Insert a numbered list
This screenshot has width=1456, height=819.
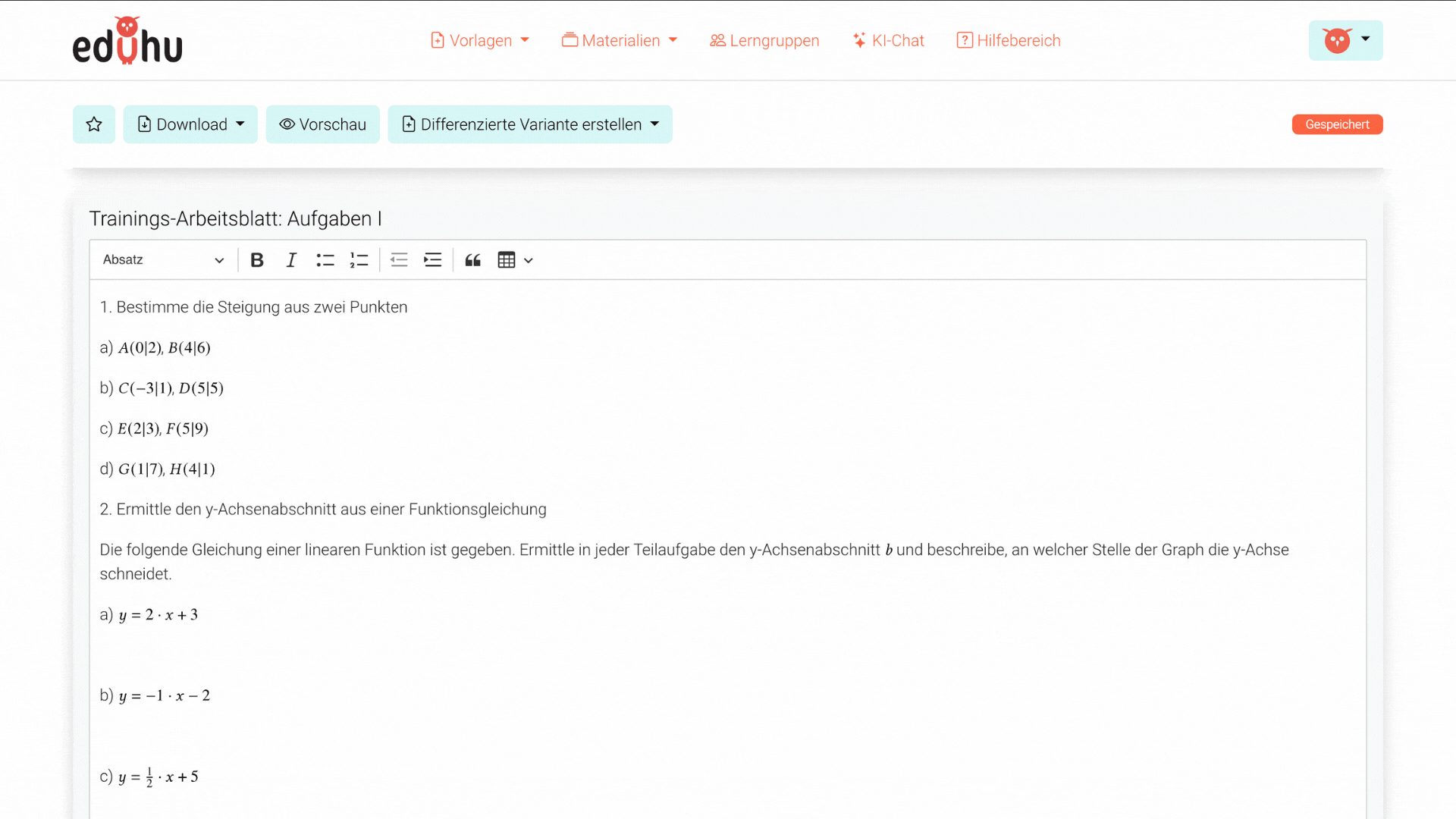(x=359, y=260)
